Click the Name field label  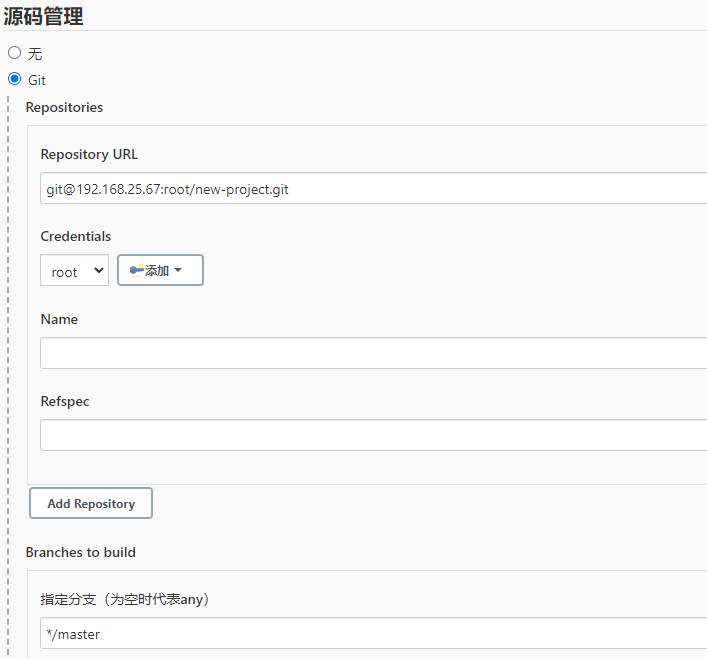point(59,320)
